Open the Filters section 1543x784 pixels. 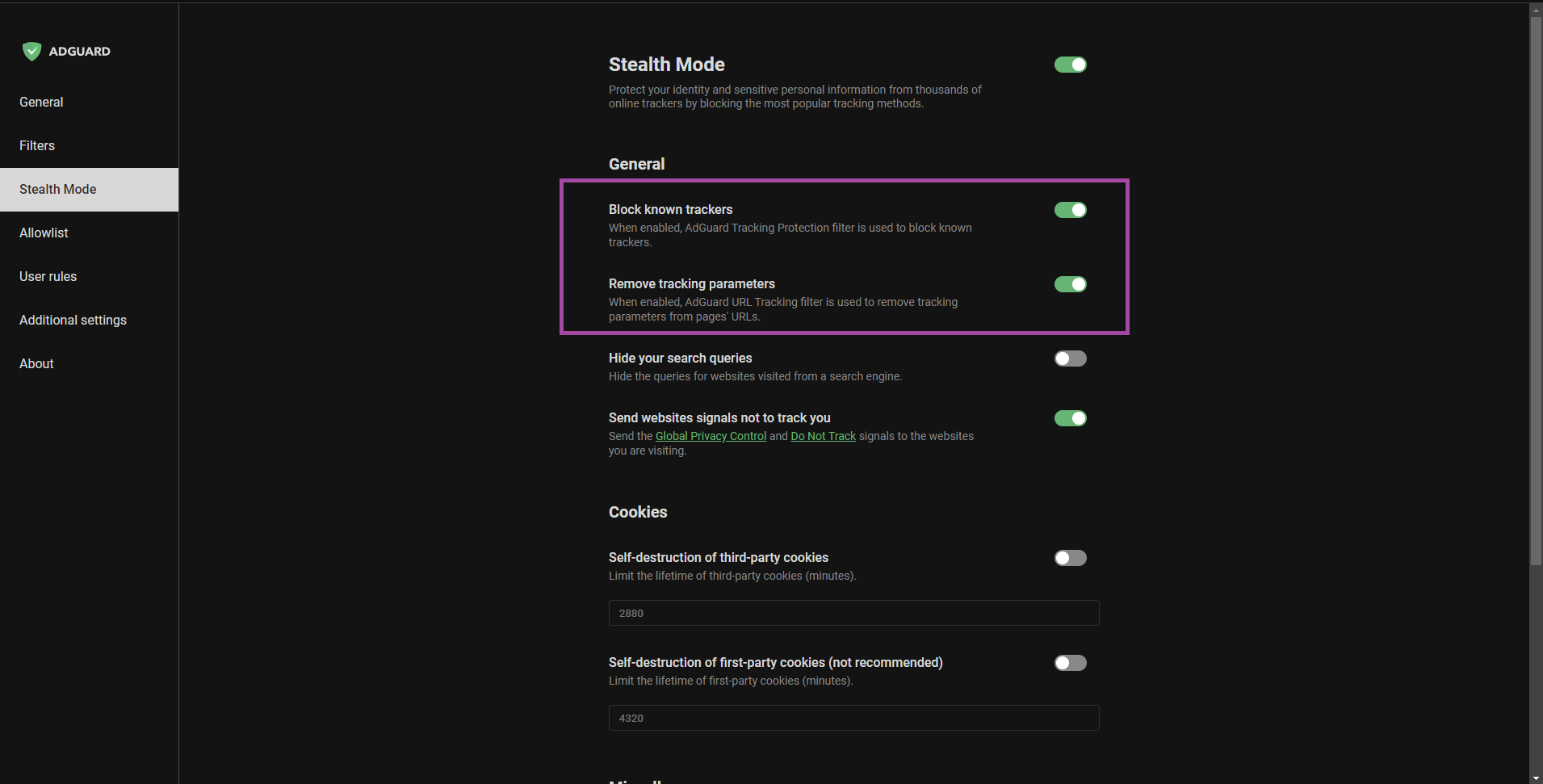click(37, 145)
